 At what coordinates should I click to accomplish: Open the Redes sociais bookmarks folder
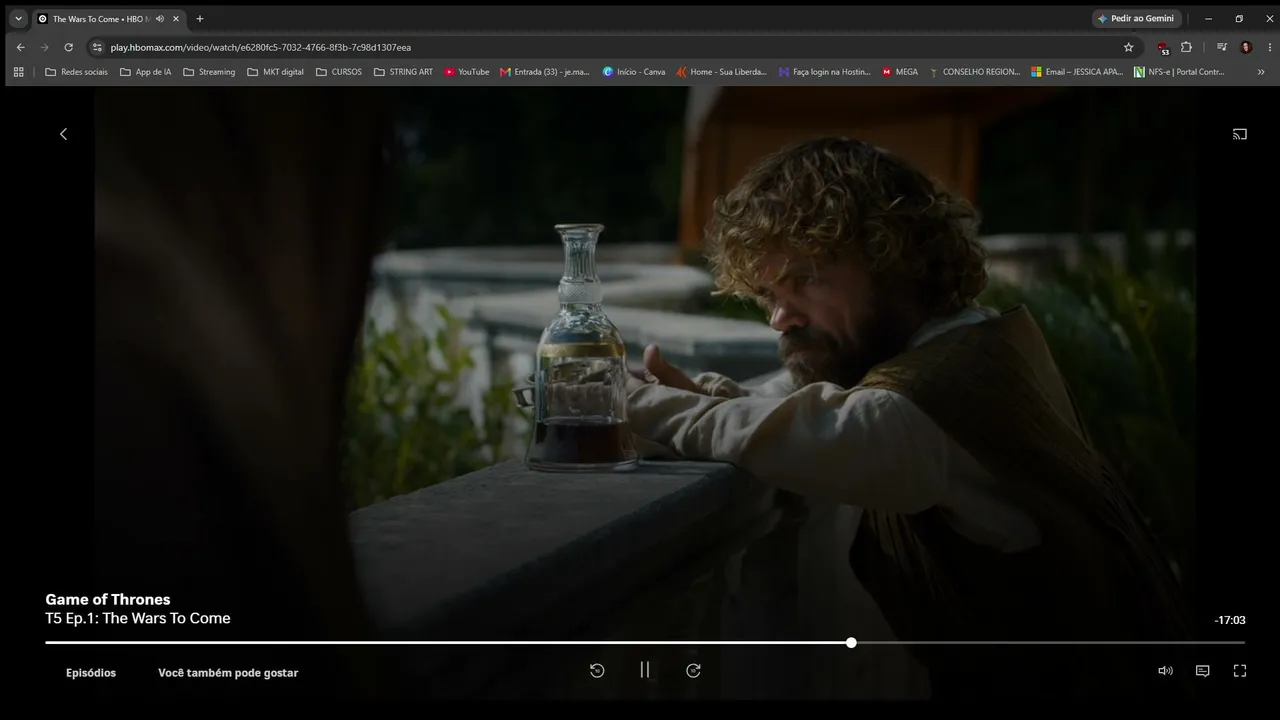(76, 72)
